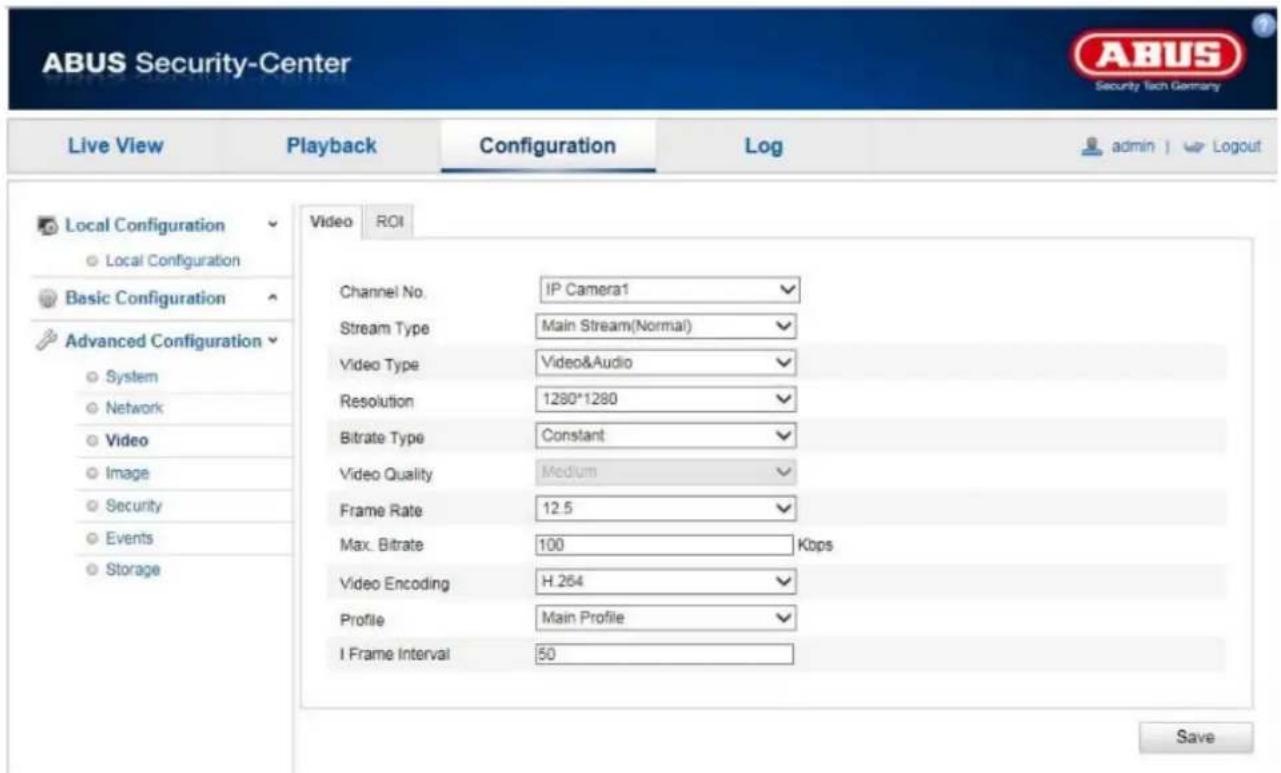
Task: Click the Video Encoding label
Action: (x=394, y=584)
